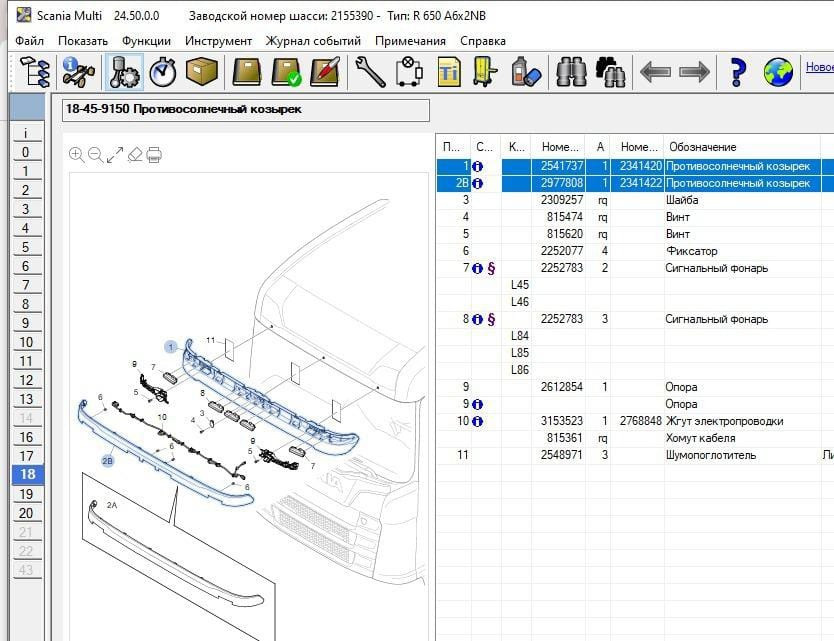Click the wrench tool icon in toolbar
Image resolution: width=834 pixels, height=641 pixels.
coord(370,72)
